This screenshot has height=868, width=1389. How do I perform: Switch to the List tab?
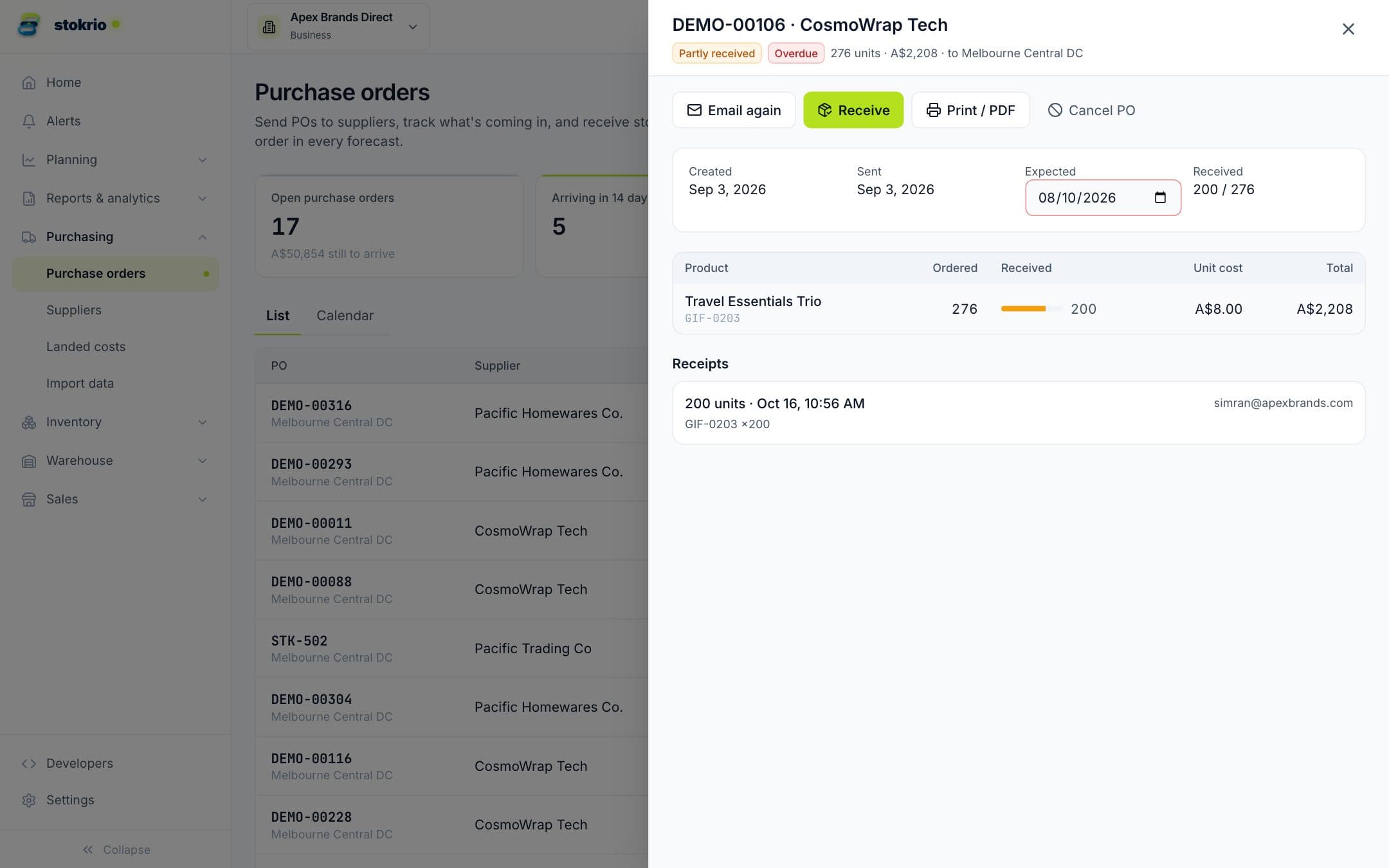tap(278, 316)
